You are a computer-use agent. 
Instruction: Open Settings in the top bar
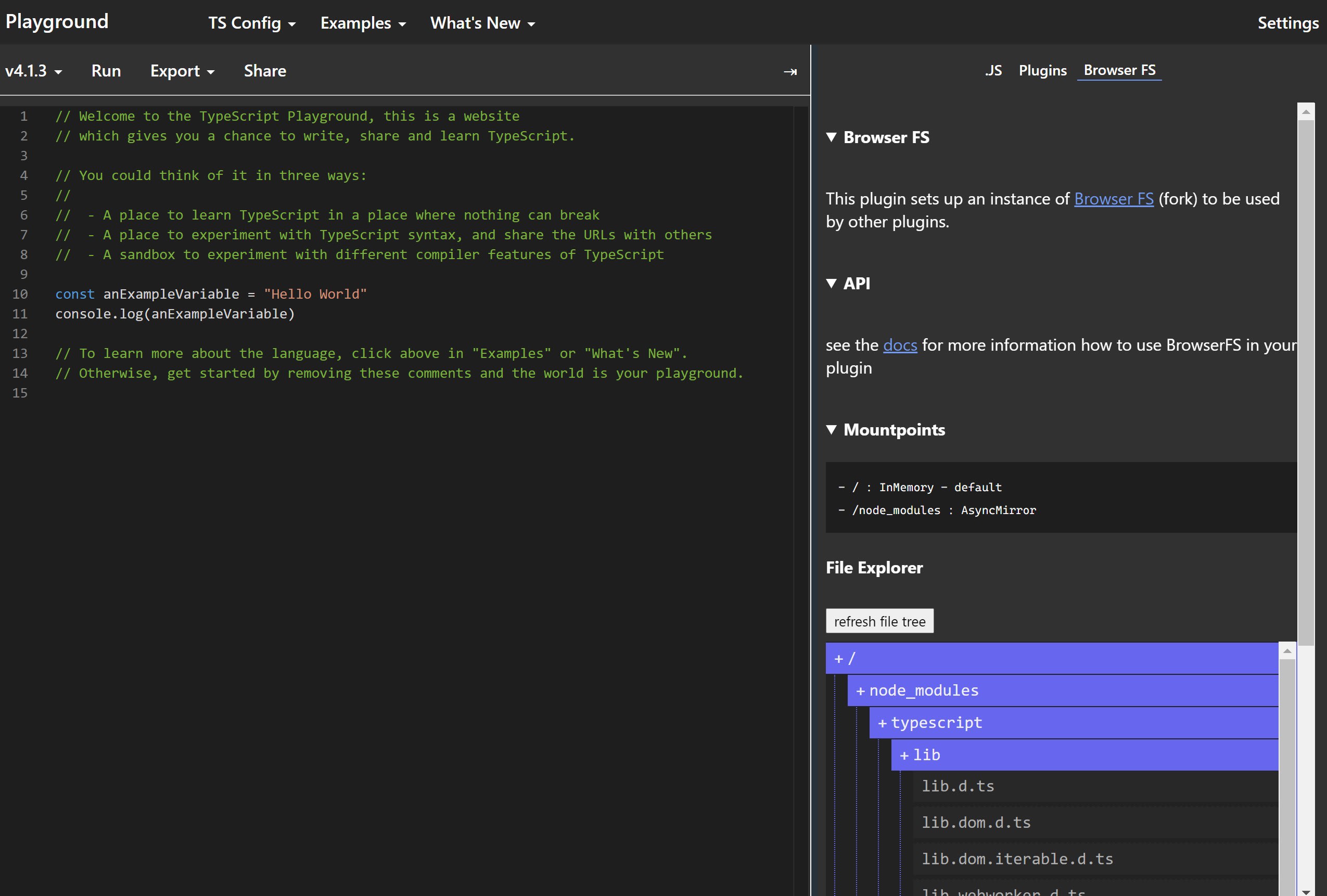1288,23
